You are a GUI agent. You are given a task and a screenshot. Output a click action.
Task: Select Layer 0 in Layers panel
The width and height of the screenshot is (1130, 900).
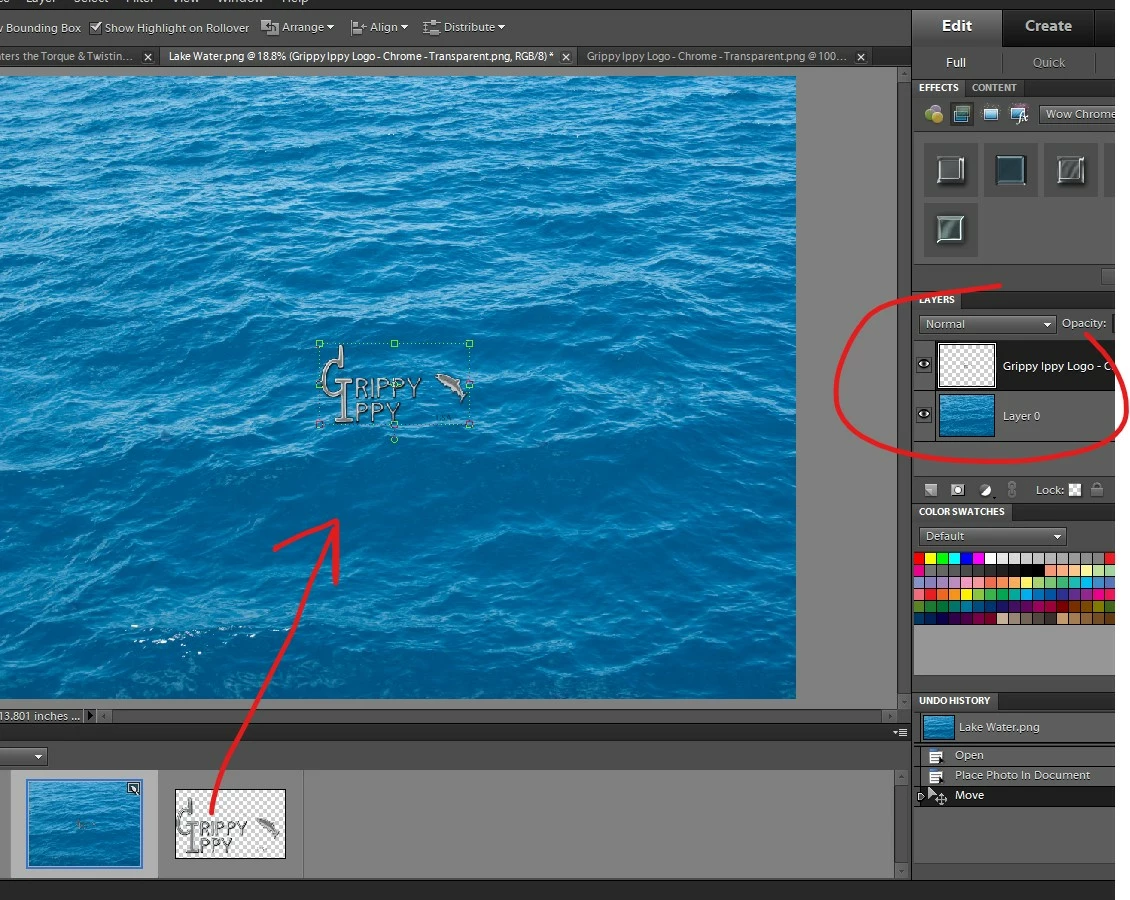pos(1015,416)
